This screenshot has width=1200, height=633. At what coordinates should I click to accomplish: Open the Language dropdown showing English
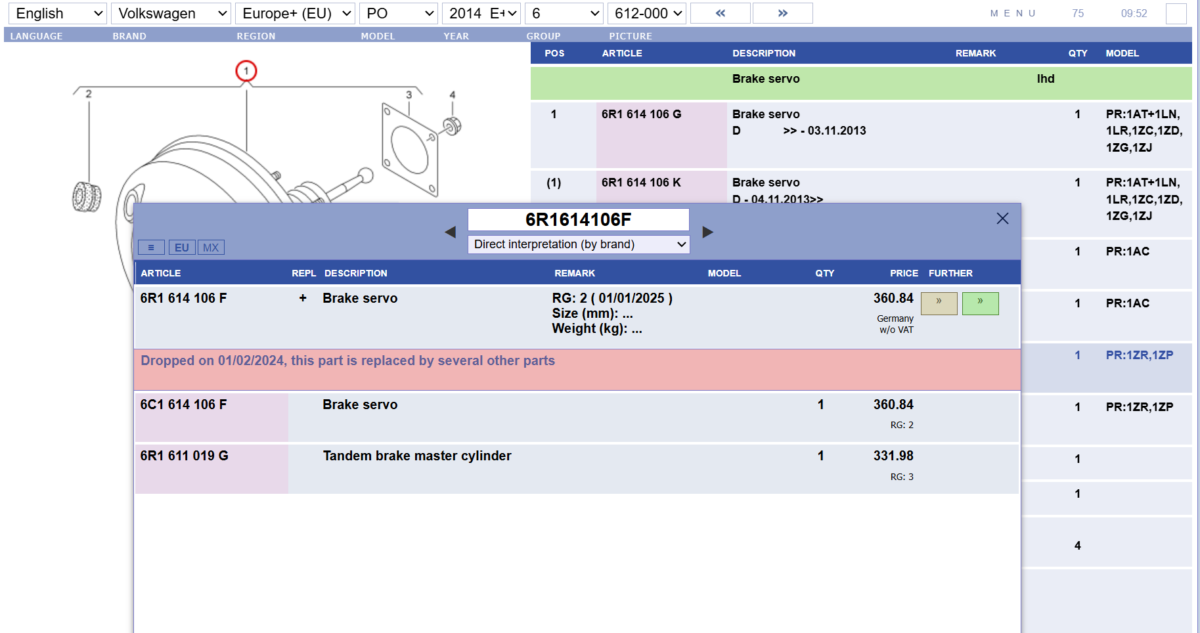click(55, 13)
